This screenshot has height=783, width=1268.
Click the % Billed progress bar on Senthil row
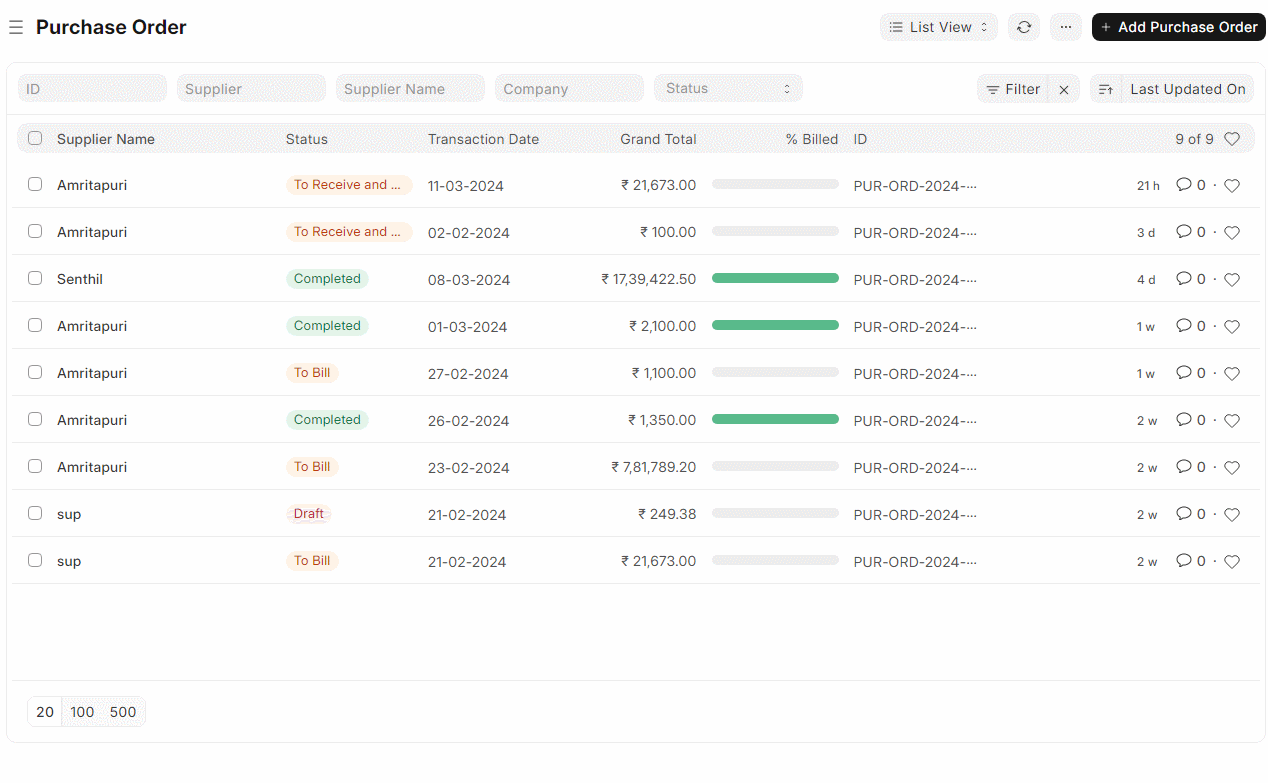pos(775,279)
